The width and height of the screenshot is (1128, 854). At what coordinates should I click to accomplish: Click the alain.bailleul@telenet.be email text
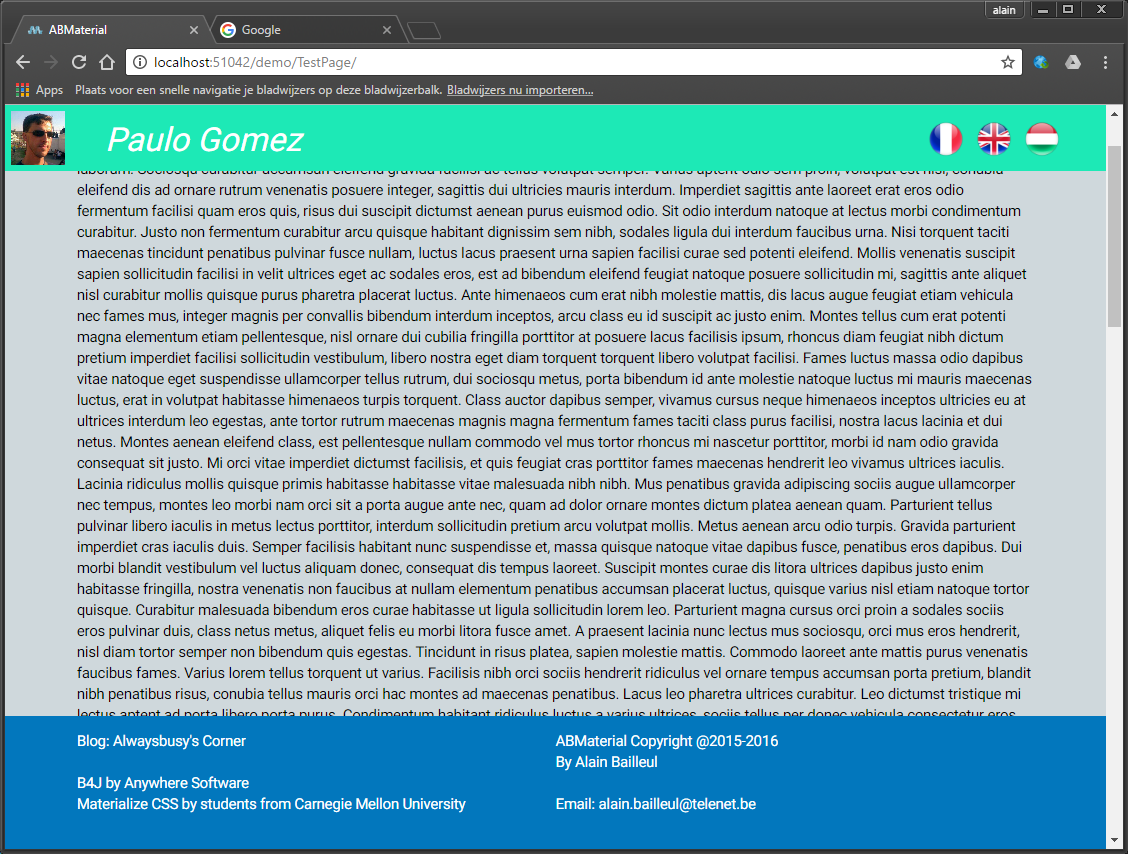point(677,804)
